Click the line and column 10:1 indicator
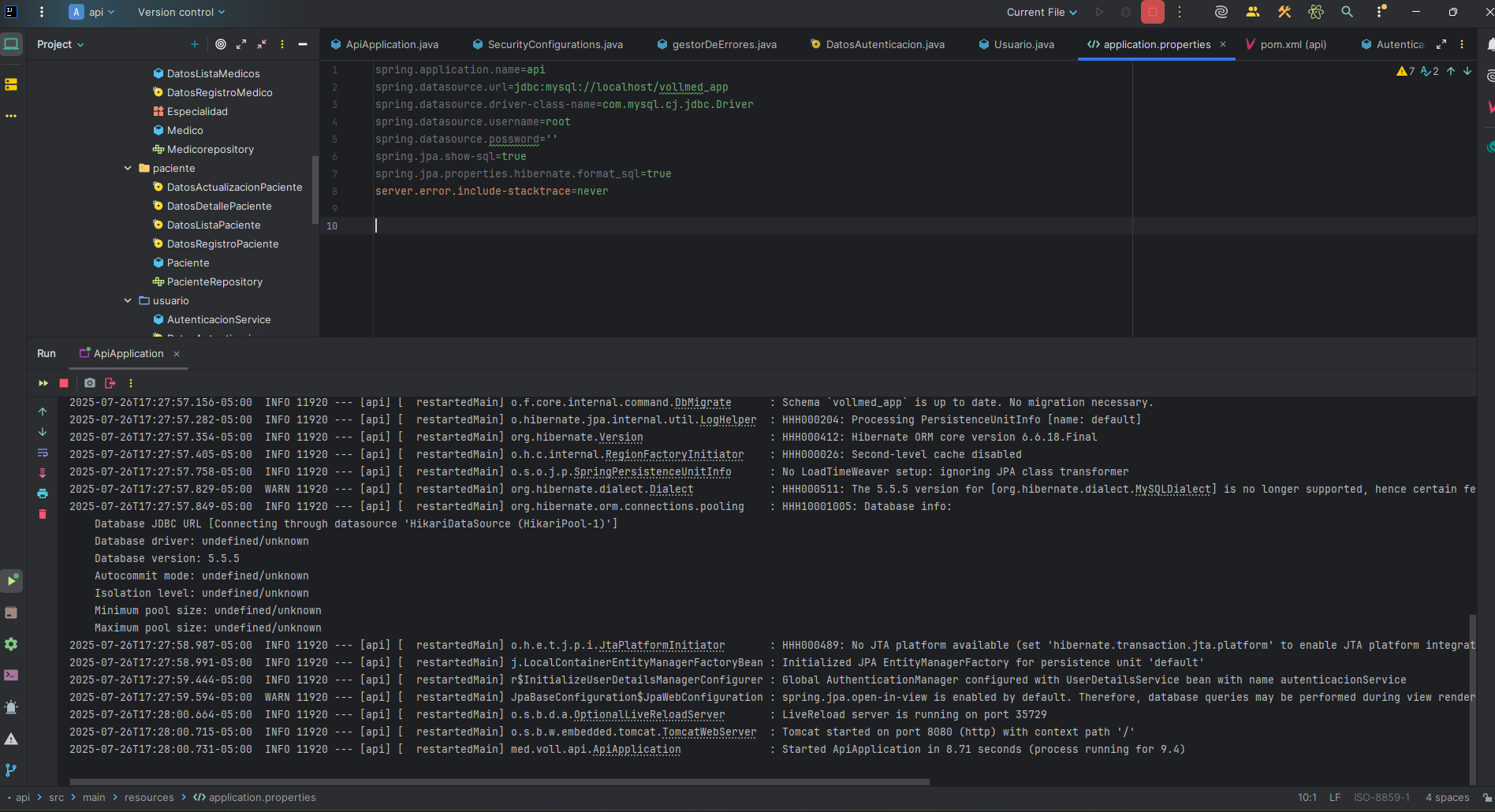This screenshot has height=812, width=1495. [x=1307, y=797]
